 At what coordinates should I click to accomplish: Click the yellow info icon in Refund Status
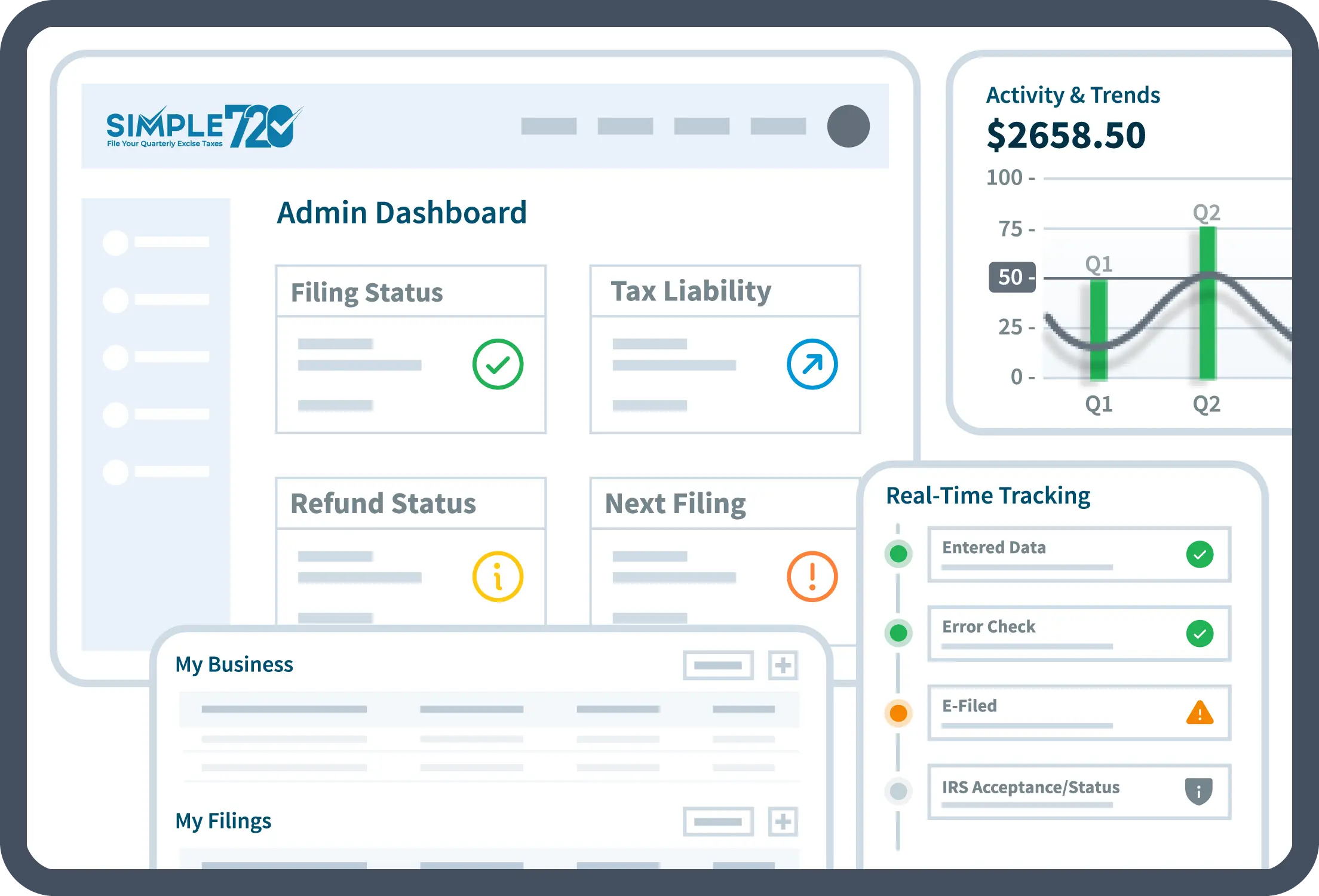pos(498,576)
